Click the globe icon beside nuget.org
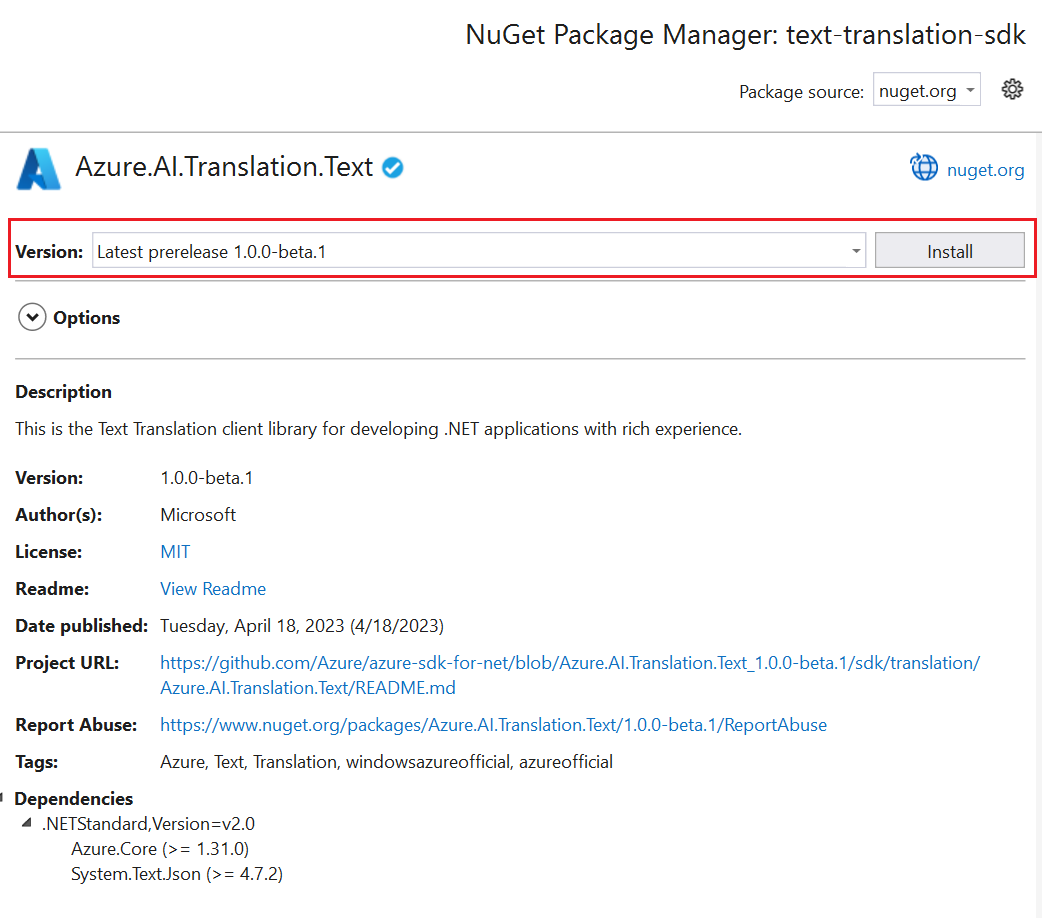 [924, 167]
